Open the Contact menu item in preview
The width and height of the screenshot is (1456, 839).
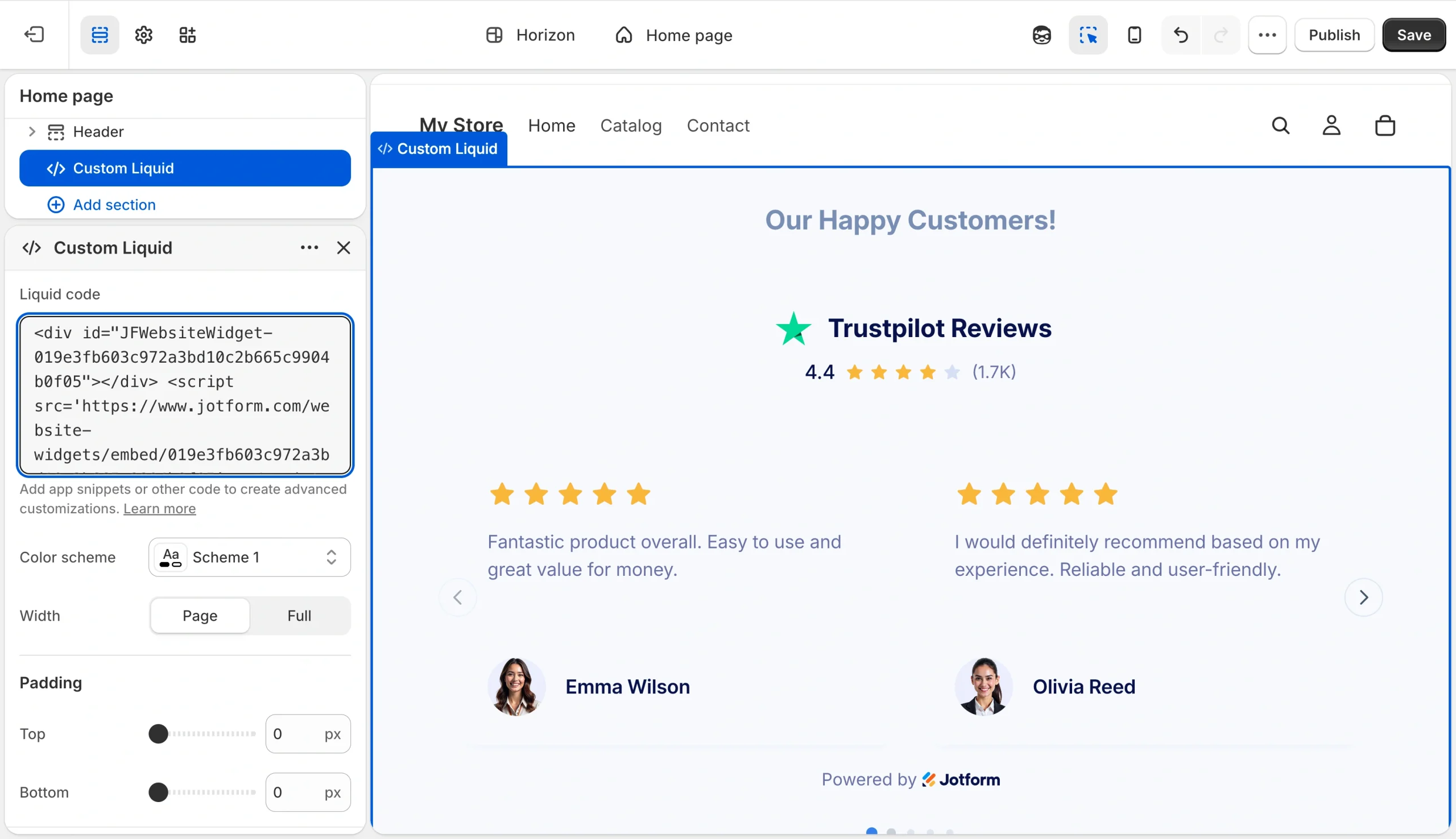tap(718, 126)
